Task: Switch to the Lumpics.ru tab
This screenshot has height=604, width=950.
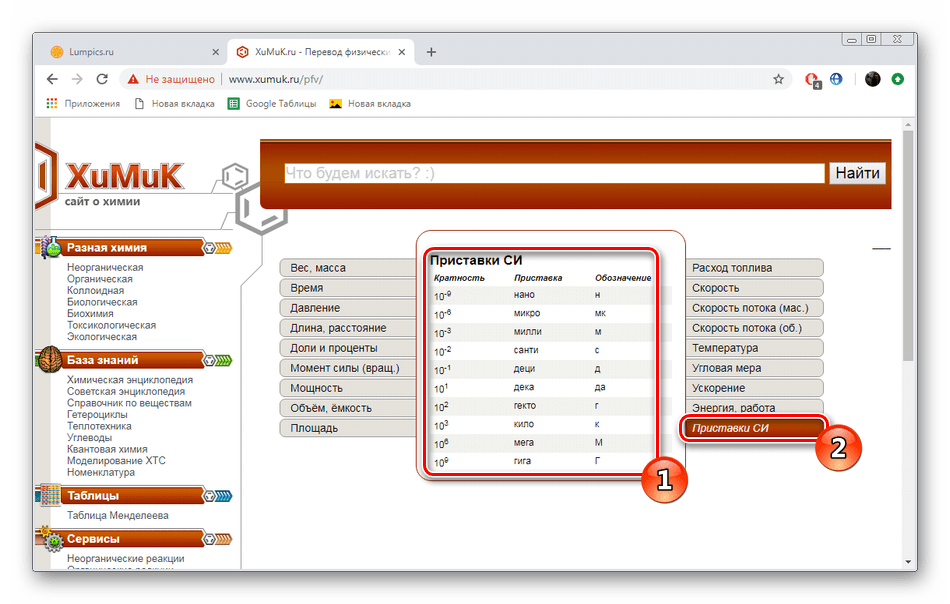Action: tap(135, 52)
